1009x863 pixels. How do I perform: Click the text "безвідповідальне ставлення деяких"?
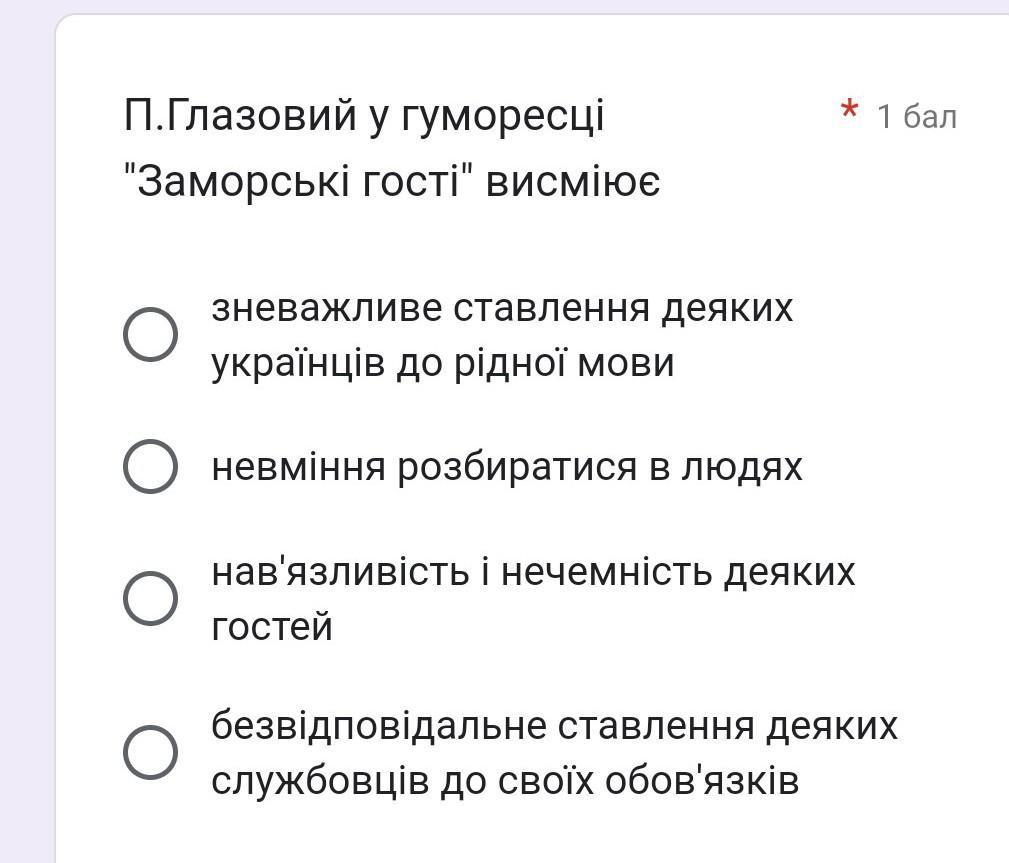554,726
